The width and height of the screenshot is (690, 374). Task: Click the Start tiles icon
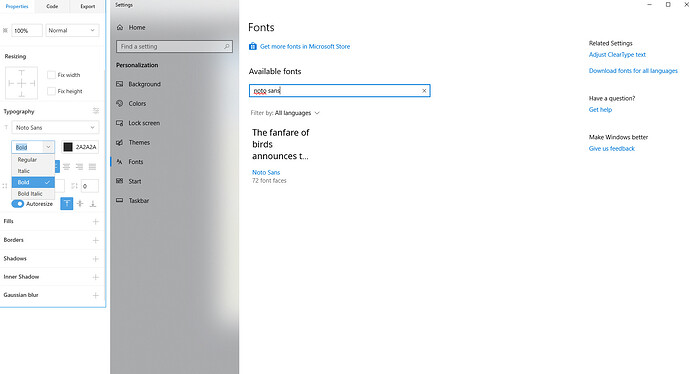tap(119, 181)
